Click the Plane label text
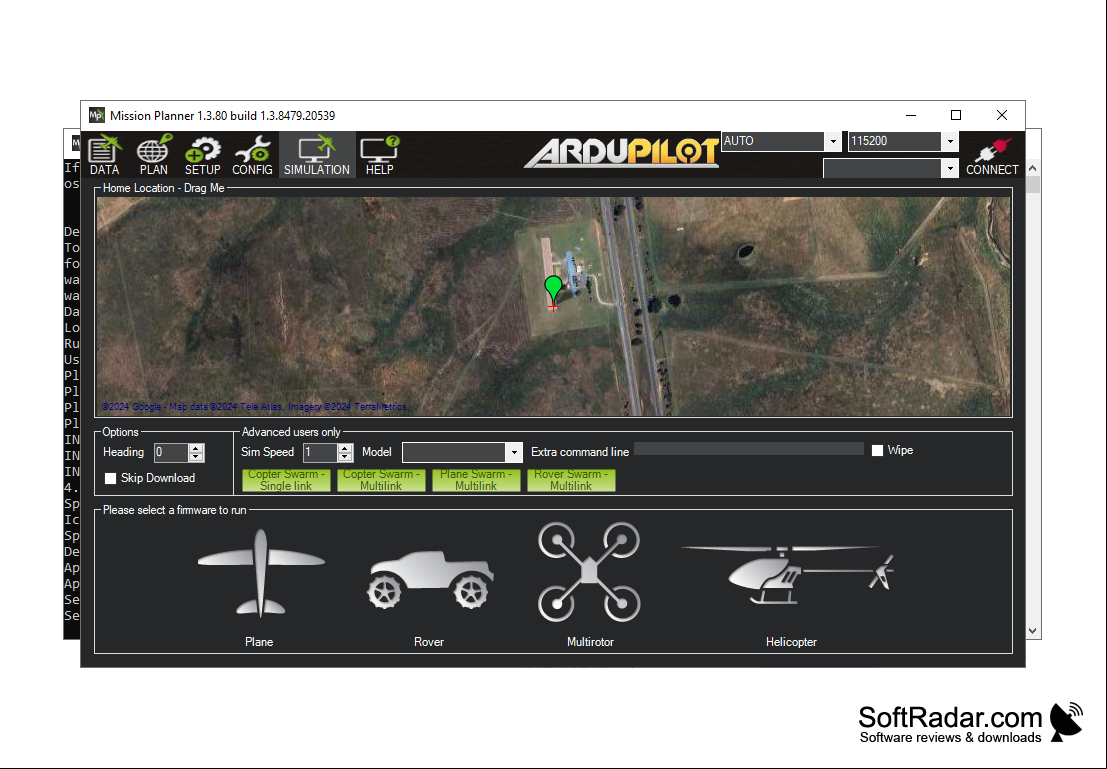 pos(259,642)
